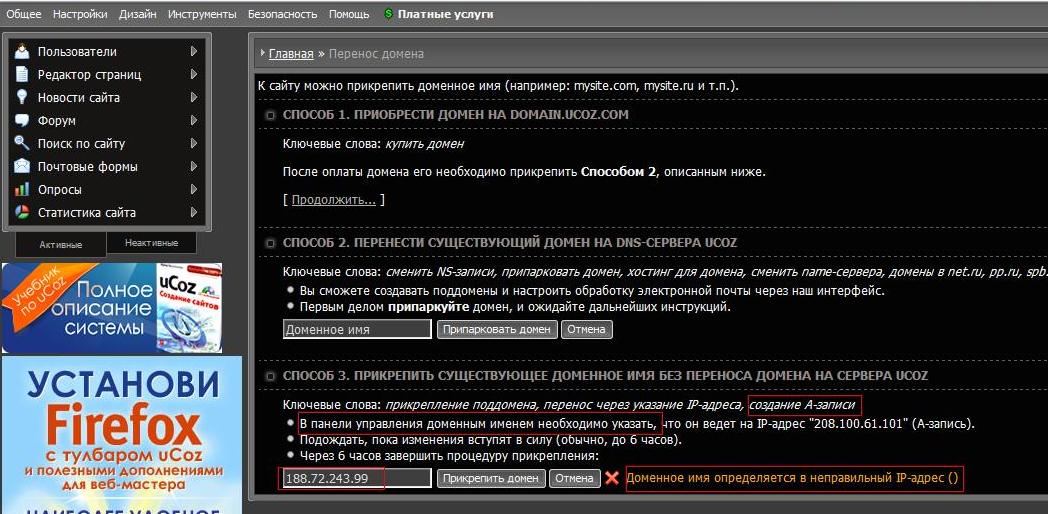Select the Опросы menu label
This screenshot has height=514, width=1048.
pos(60,189)
